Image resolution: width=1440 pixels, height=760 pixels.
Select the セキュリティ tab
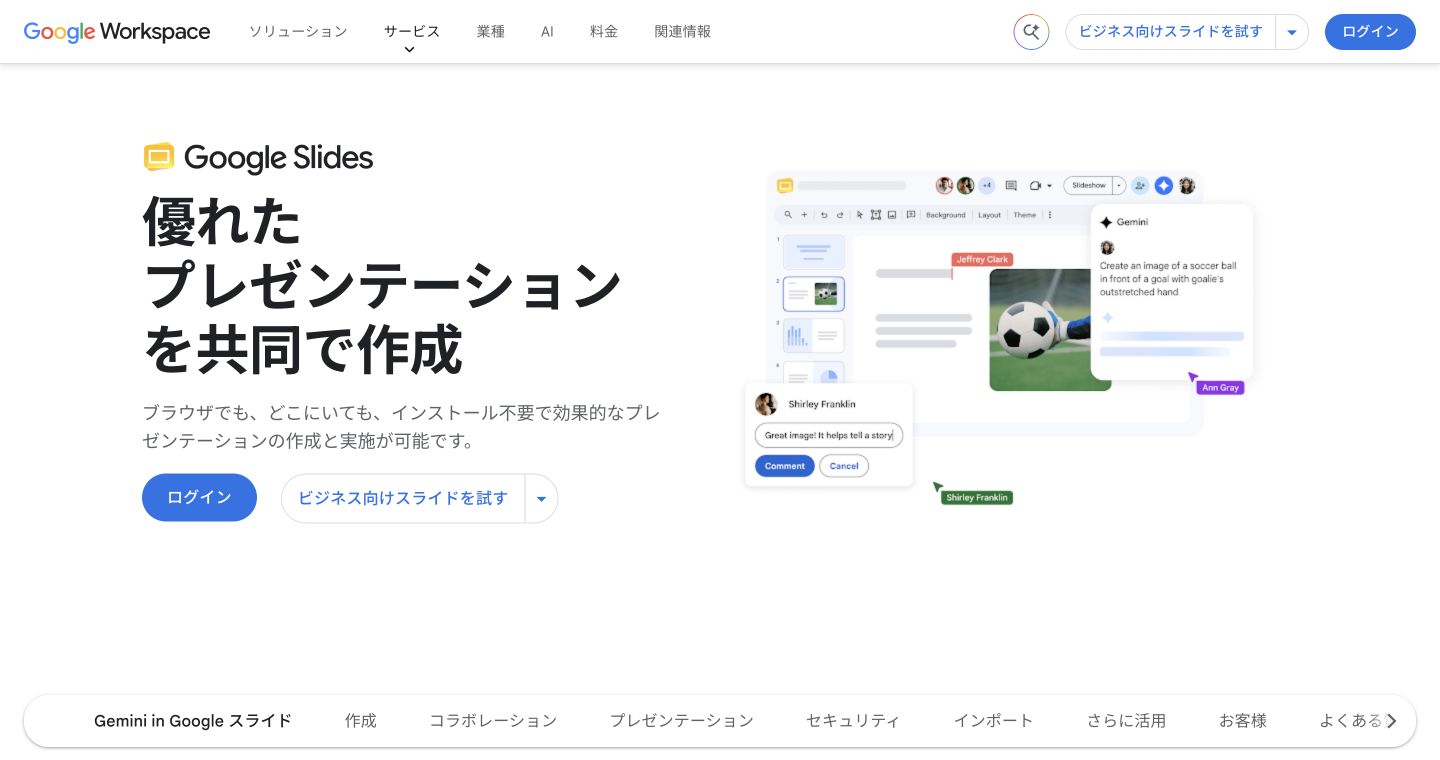pos(853,720)
